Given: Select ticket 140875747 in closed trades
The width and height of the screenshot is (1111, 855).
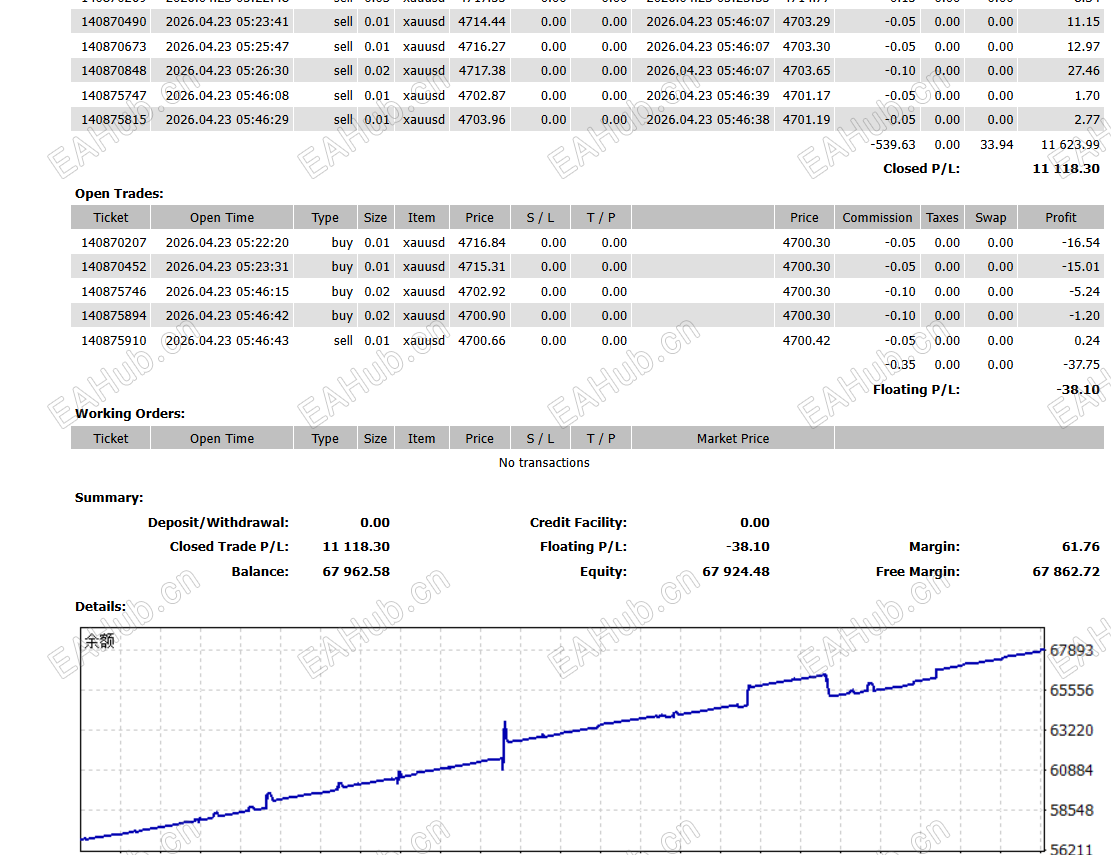Looking at the screenshot, I should coord(113,96).
